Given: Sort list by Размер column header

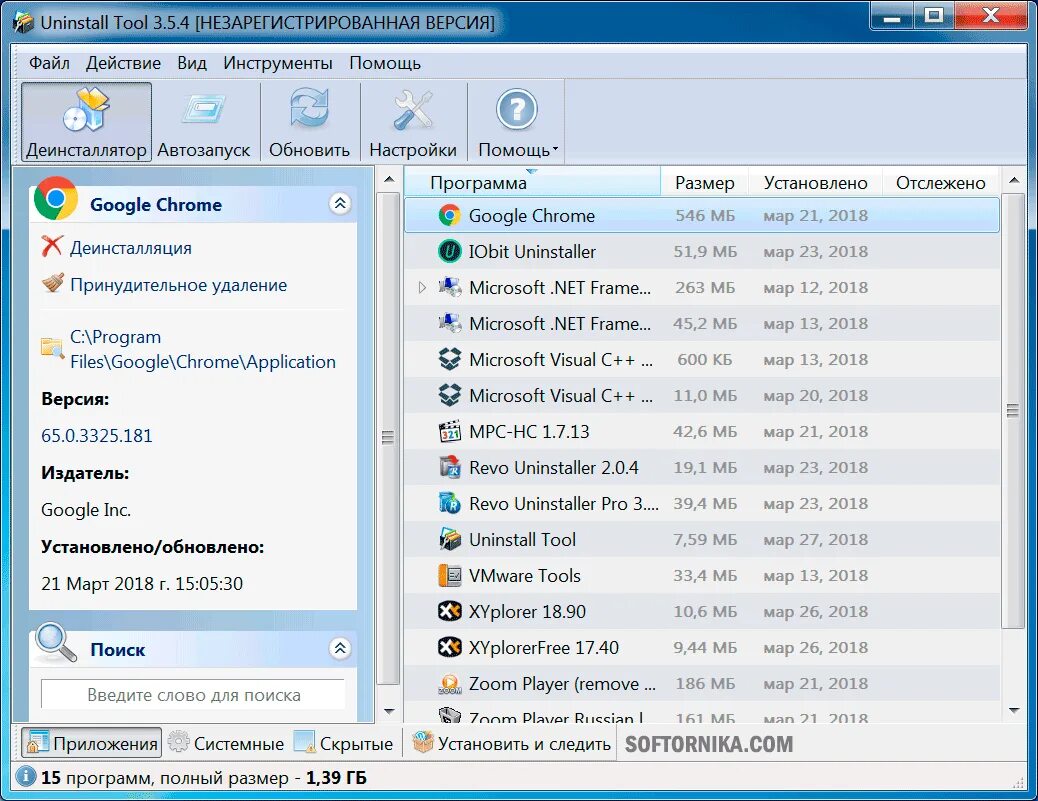Looking at the screenshot, I should tap(704, 182).
